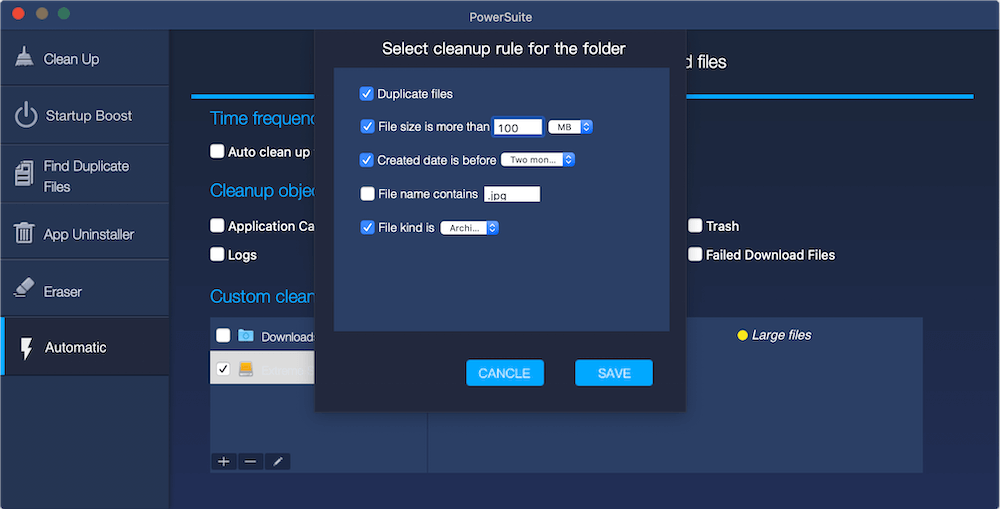1000x509 pixels.
Task: Check Failed Download Files option
Action: (x=695, y=254)
